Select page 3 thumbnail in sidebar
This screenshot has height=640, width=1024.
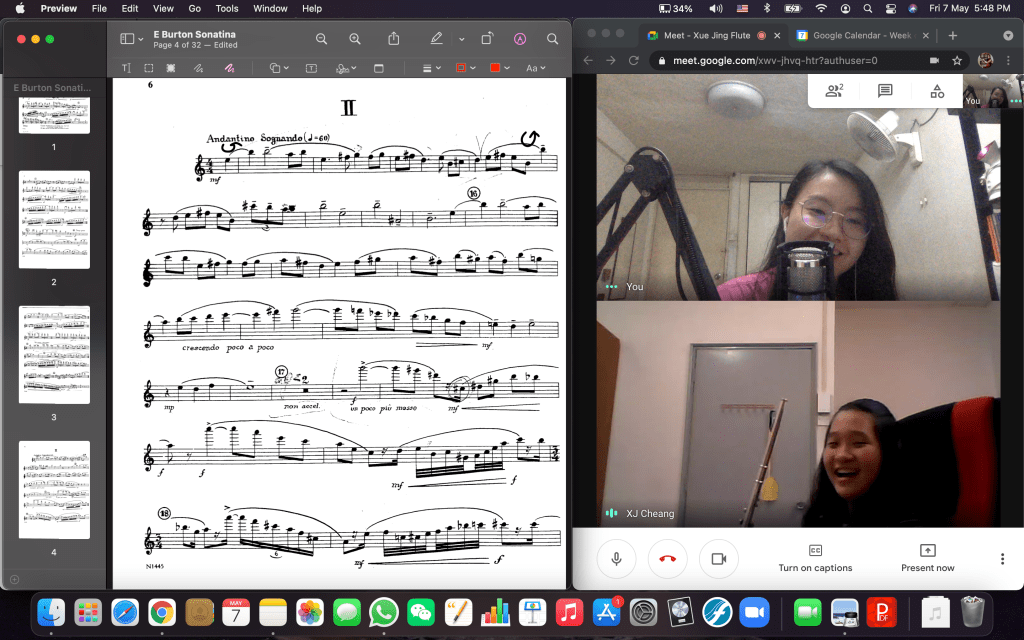pos(54,356)
